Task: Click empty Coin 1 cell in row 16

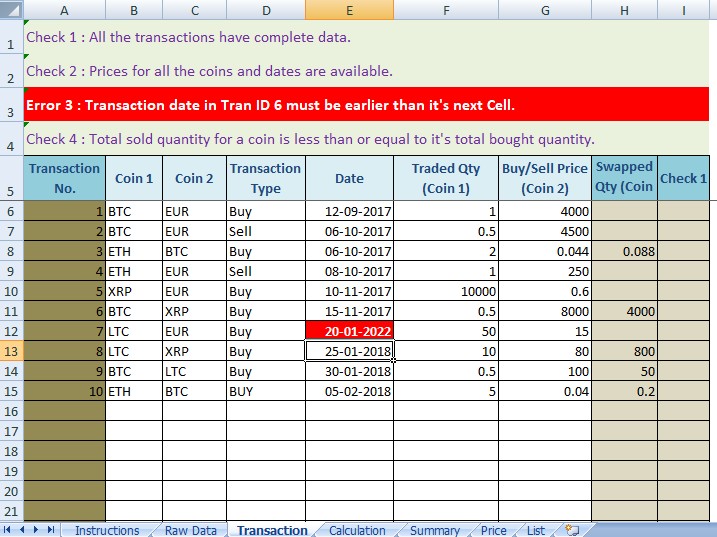Action: coord(134,411)
